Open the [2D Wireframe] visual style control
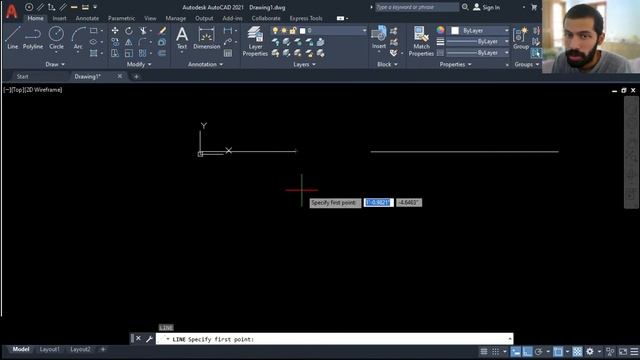 (x=44, y=90)
